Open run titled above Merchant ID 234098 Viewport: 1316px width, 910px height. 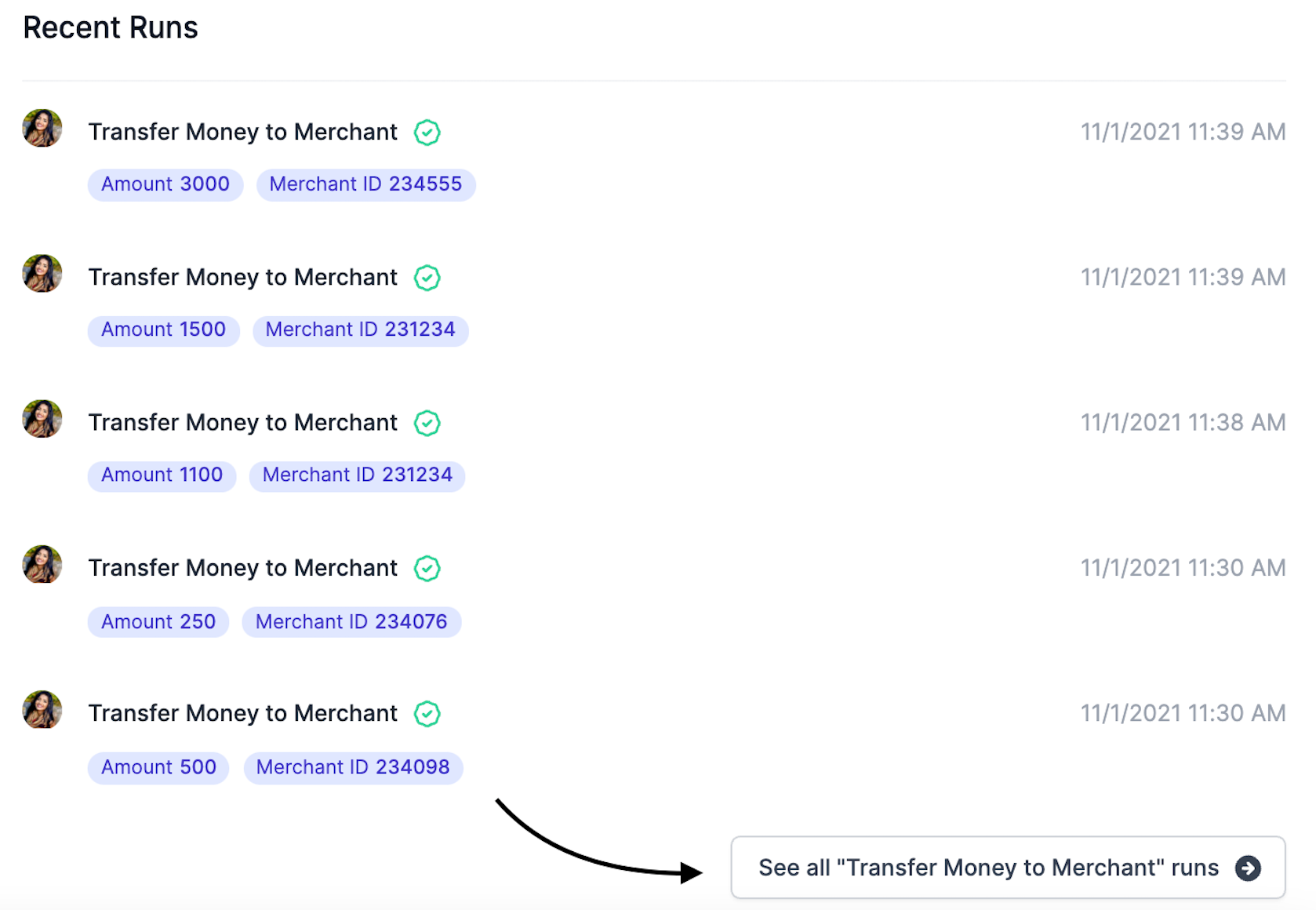pos(243,713)
